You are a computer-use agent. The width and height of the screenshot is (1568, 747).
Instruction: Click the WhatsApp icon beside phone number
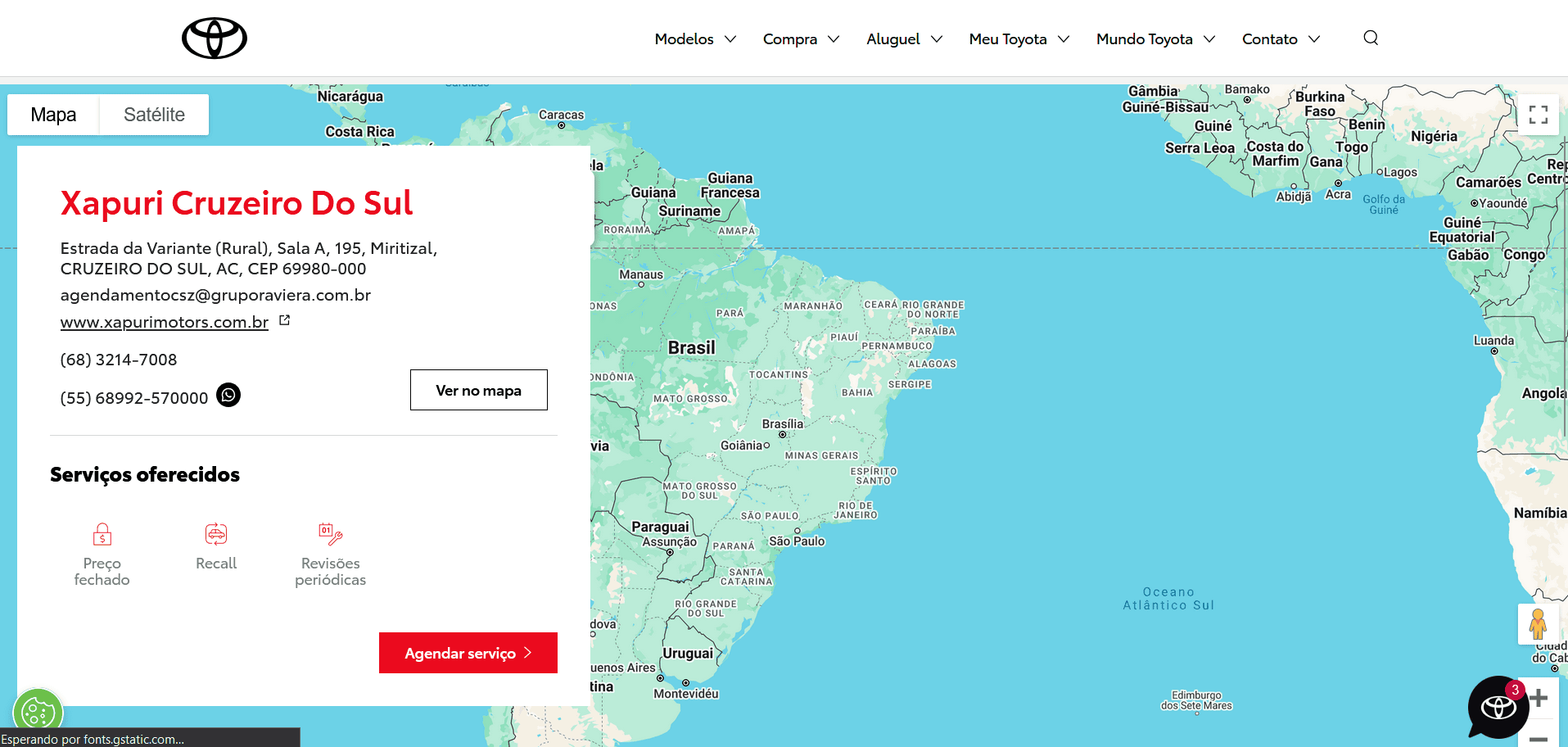click(x=228, y=396)
